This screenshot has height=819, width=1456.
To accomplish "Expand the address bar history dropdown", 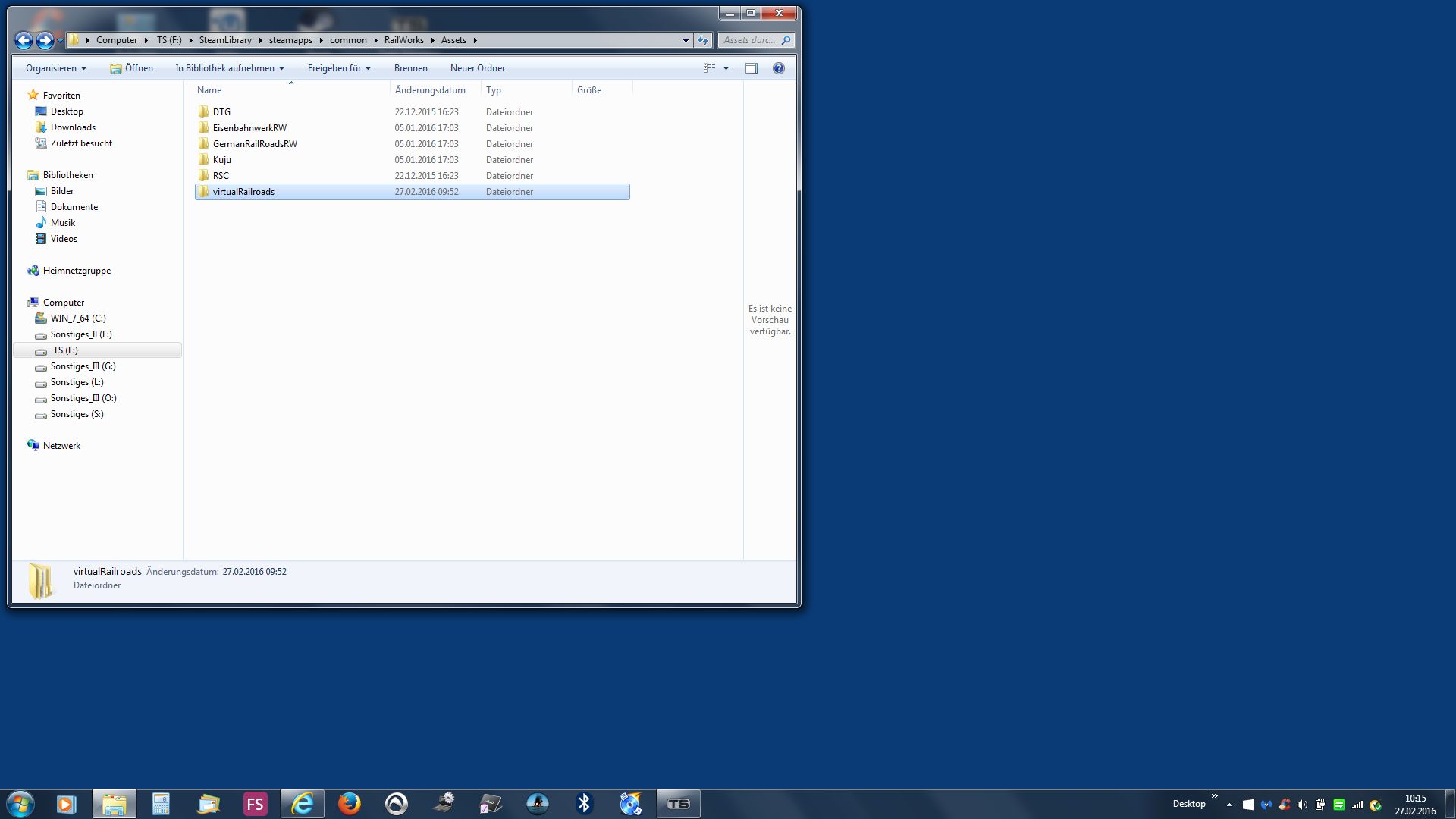I will 685,40.
